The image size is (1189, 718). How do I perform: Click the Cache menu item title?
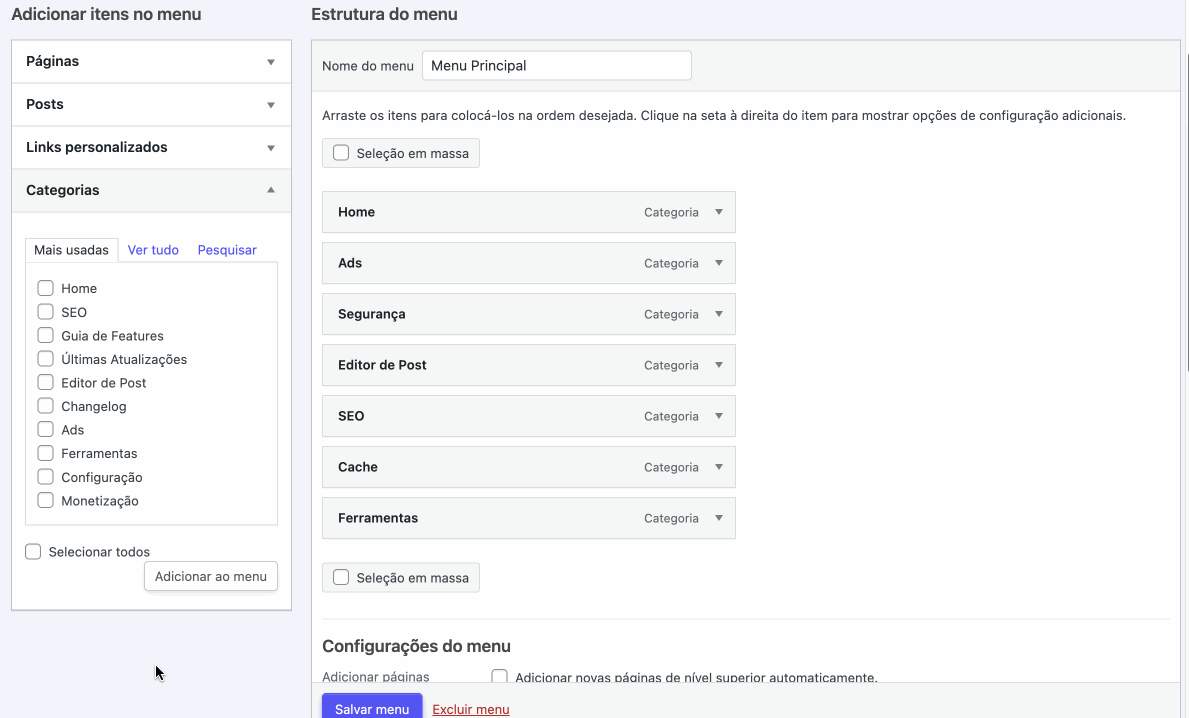(358, 467)
